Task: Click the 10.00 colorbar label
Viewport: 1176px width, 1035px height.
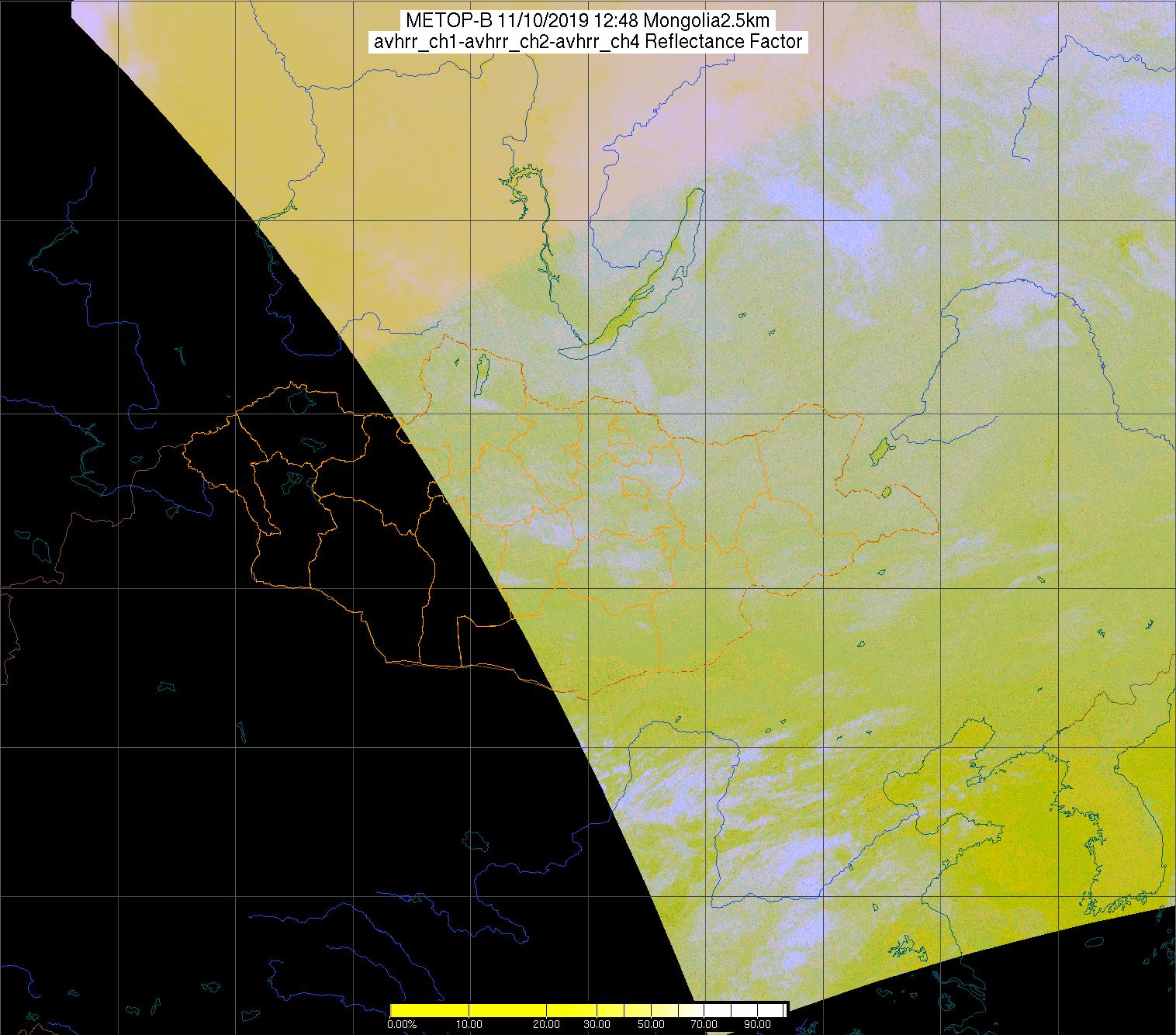Action: pyautogui.click(x=470, y=1025)
